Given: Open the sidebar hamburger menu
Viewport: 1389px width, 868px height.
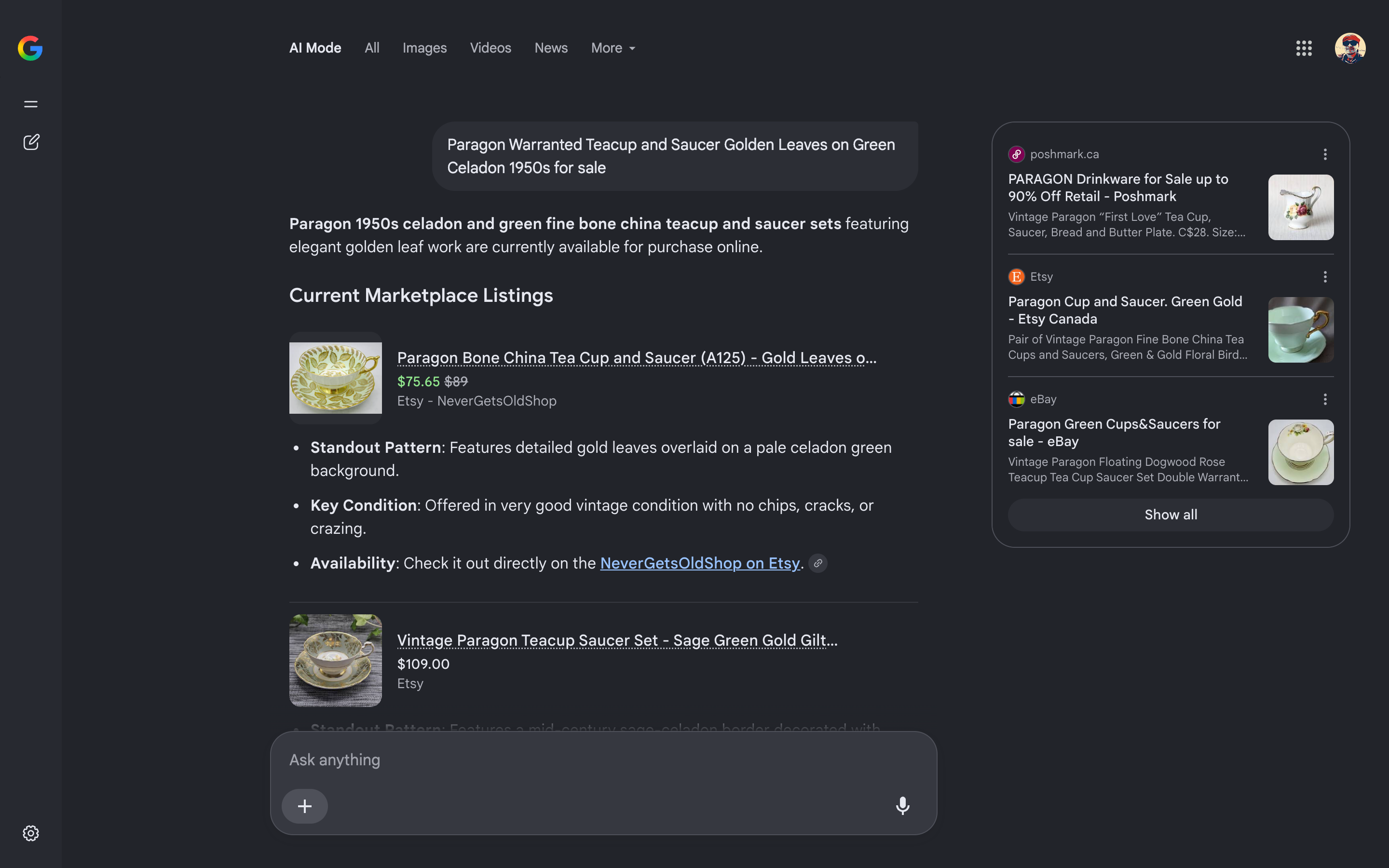Looking at the screenshot, I should [x=31, y=104].
